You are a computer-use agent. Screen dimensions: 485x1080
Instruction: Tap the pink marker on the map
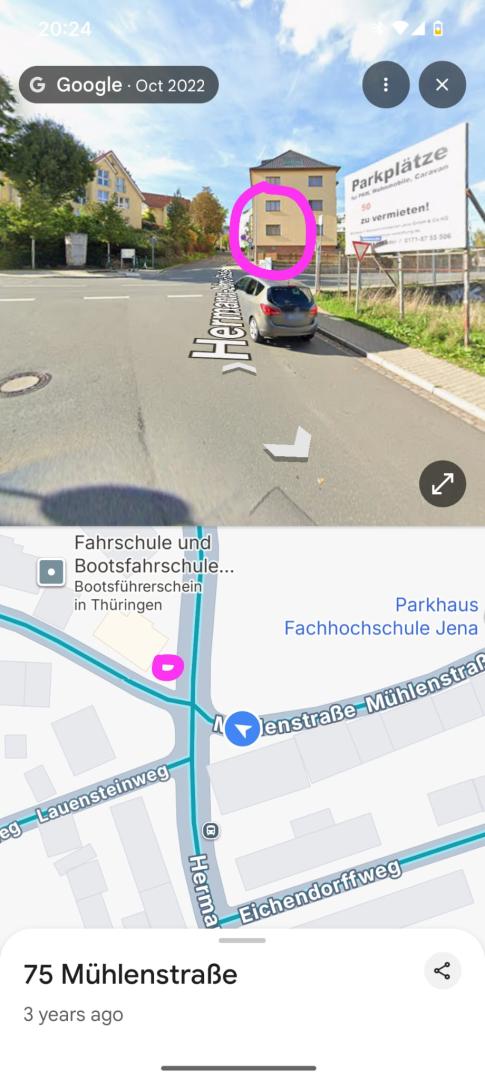(168, 667)
